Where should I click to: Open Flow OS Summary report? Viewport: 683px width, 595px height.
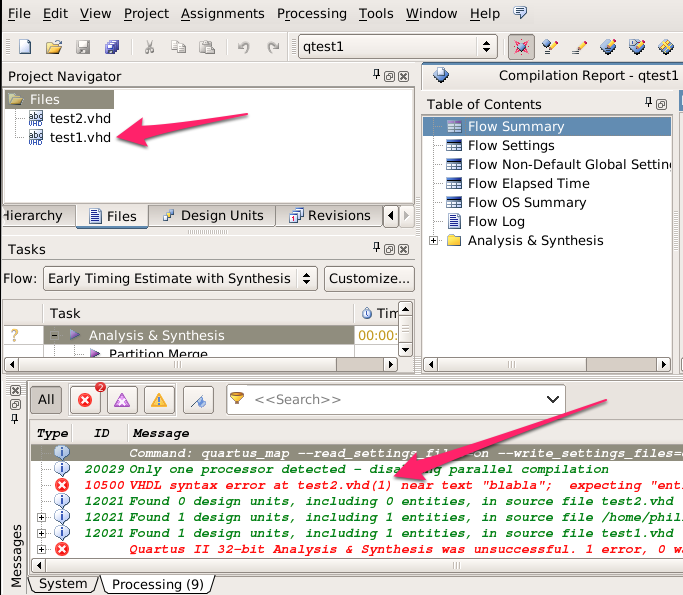click(x=527, y=203)
